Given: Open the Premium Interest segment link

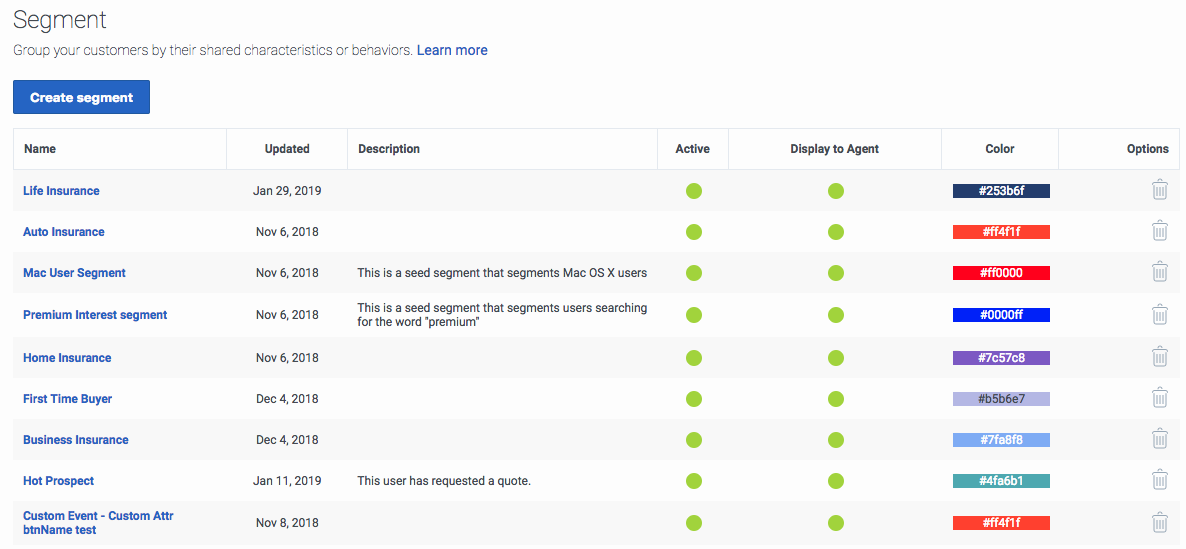Looking at the screenshot, I should pyautogui.click(x=95, y=315).
